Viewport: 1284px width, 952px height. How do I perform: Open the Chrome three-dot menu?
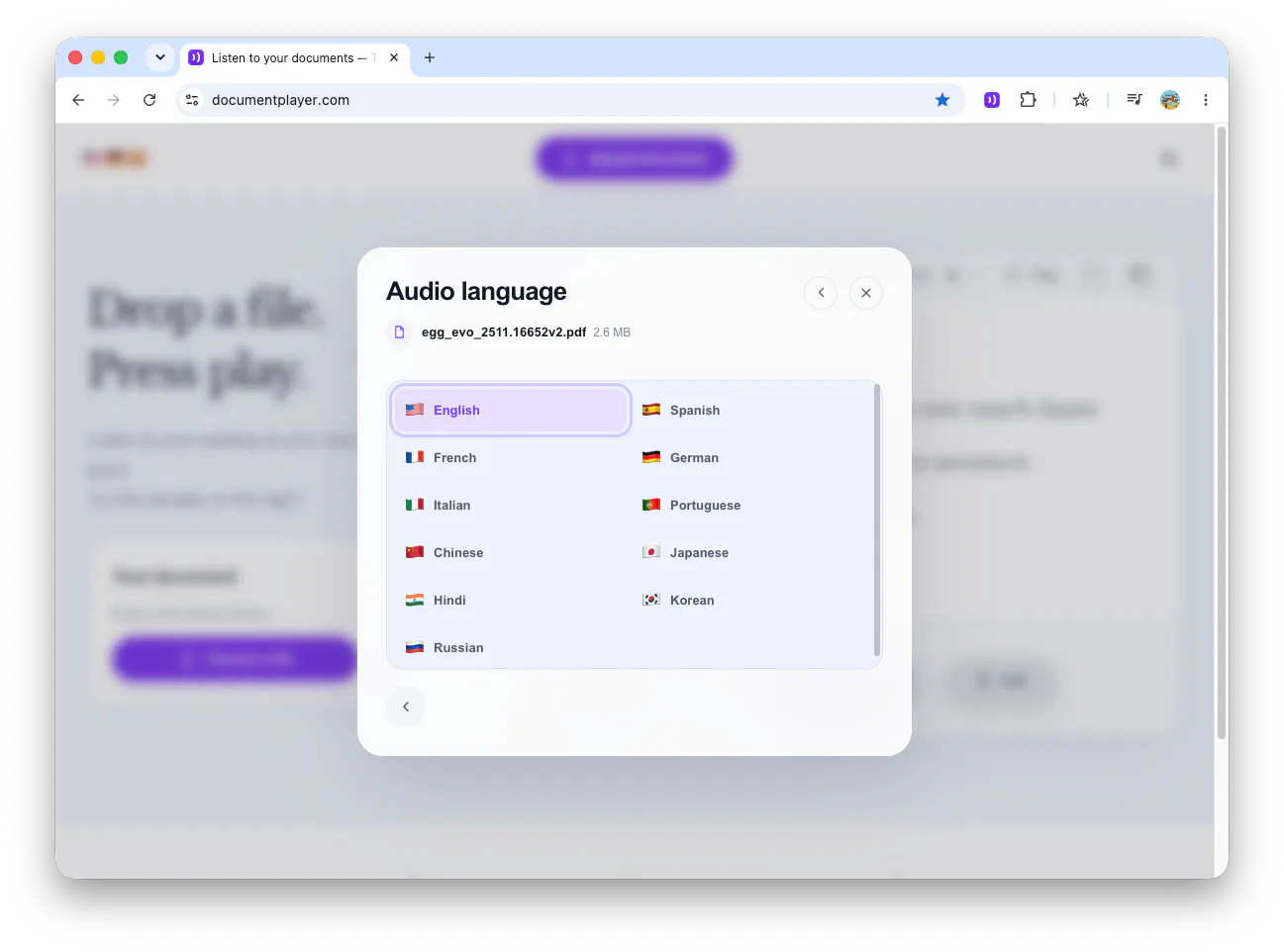[x=1206, y=100]
